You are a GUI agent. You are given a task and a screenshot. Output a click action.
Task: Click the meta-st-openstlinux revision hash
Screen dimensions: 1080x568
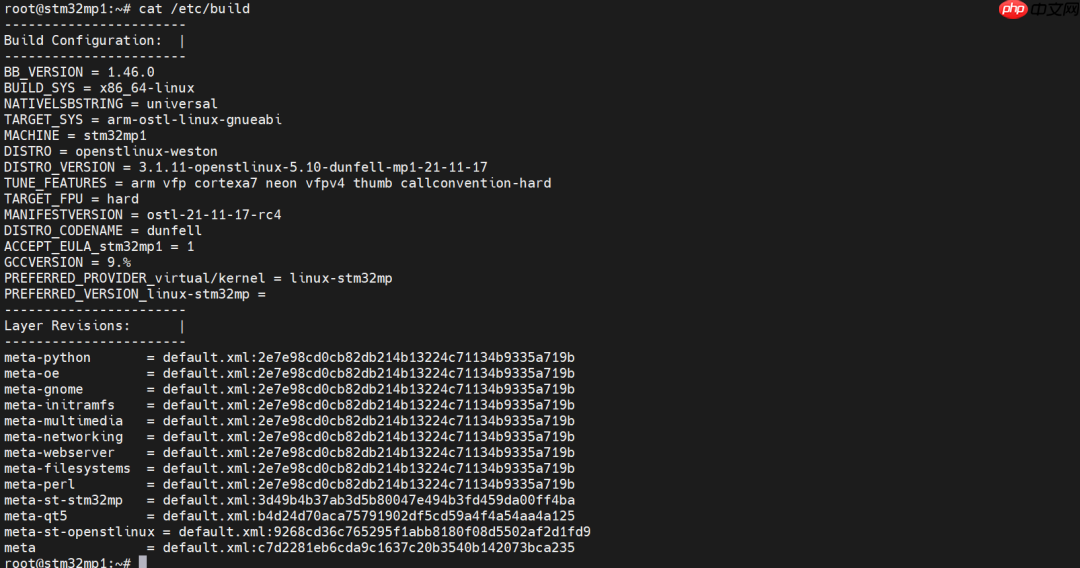click(433, 532)
